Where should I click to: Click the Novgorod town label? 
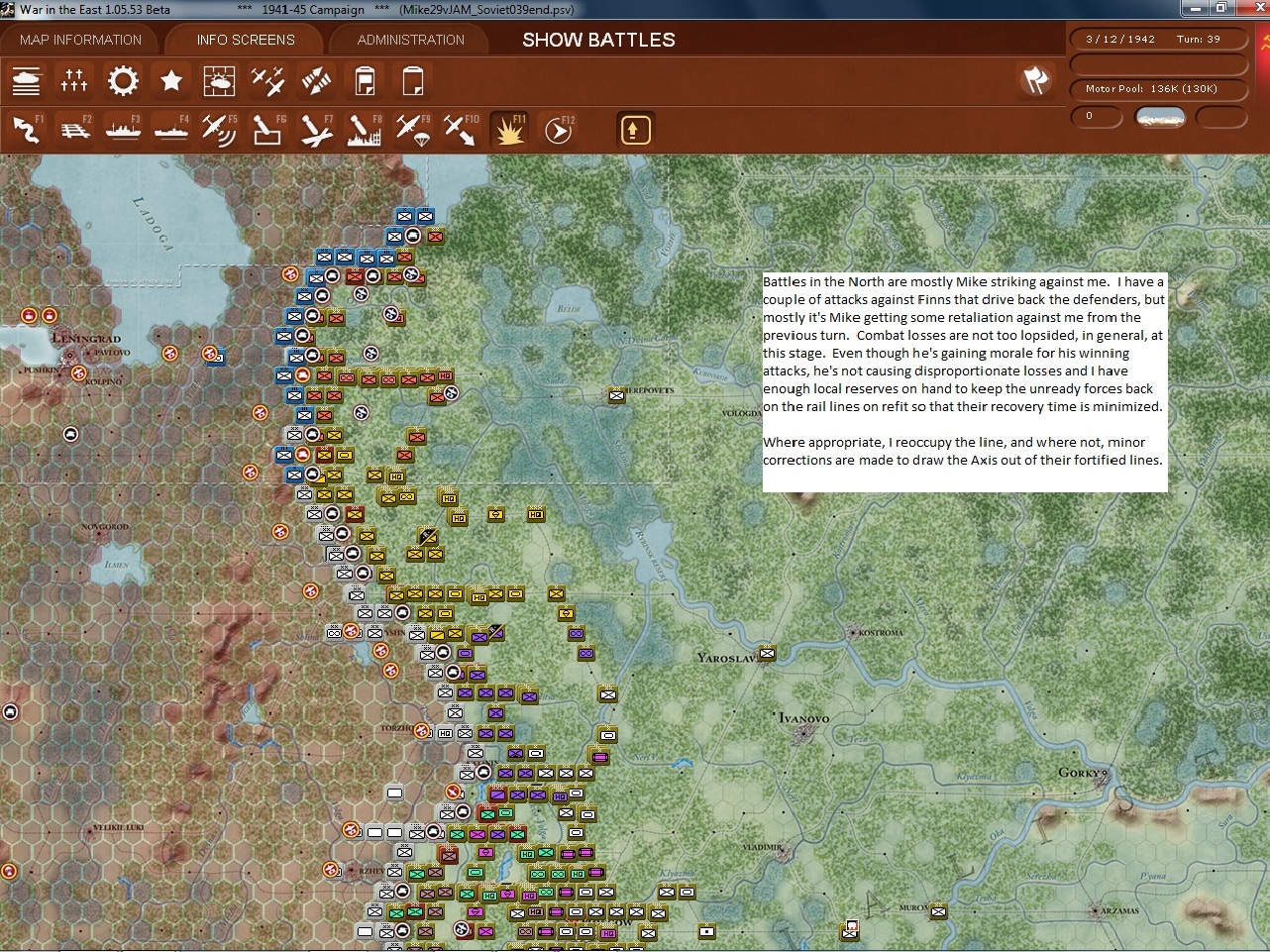pyautogui.click(x=105, y=527)
